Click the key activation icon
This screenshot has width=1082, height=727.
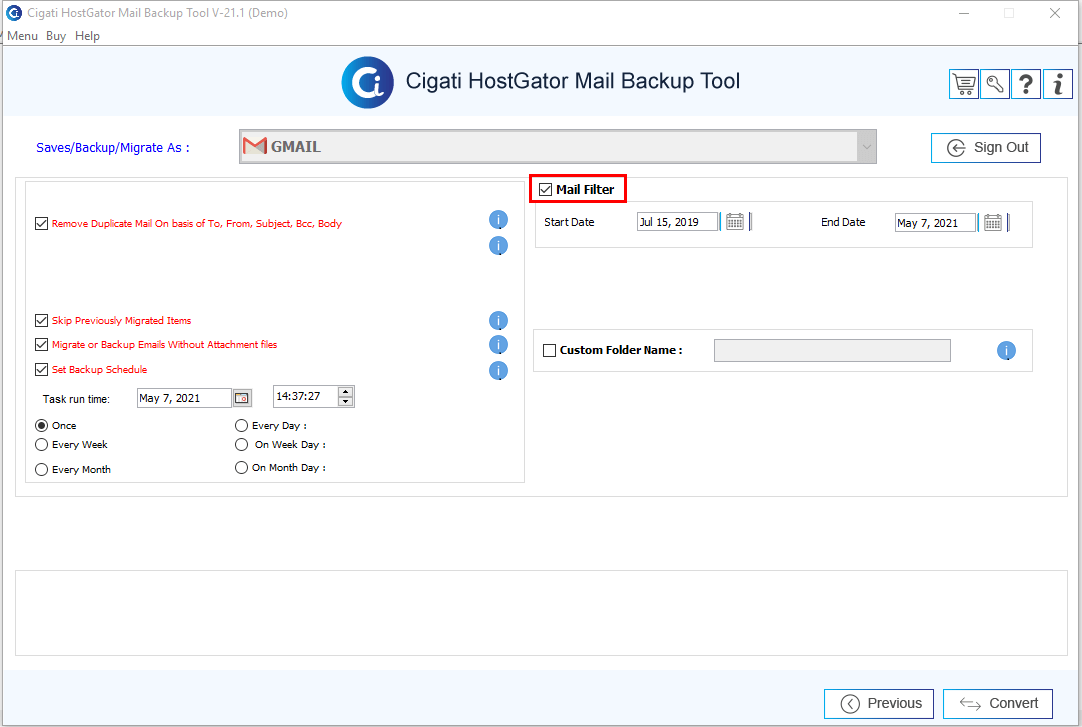(x=995, y=84)
